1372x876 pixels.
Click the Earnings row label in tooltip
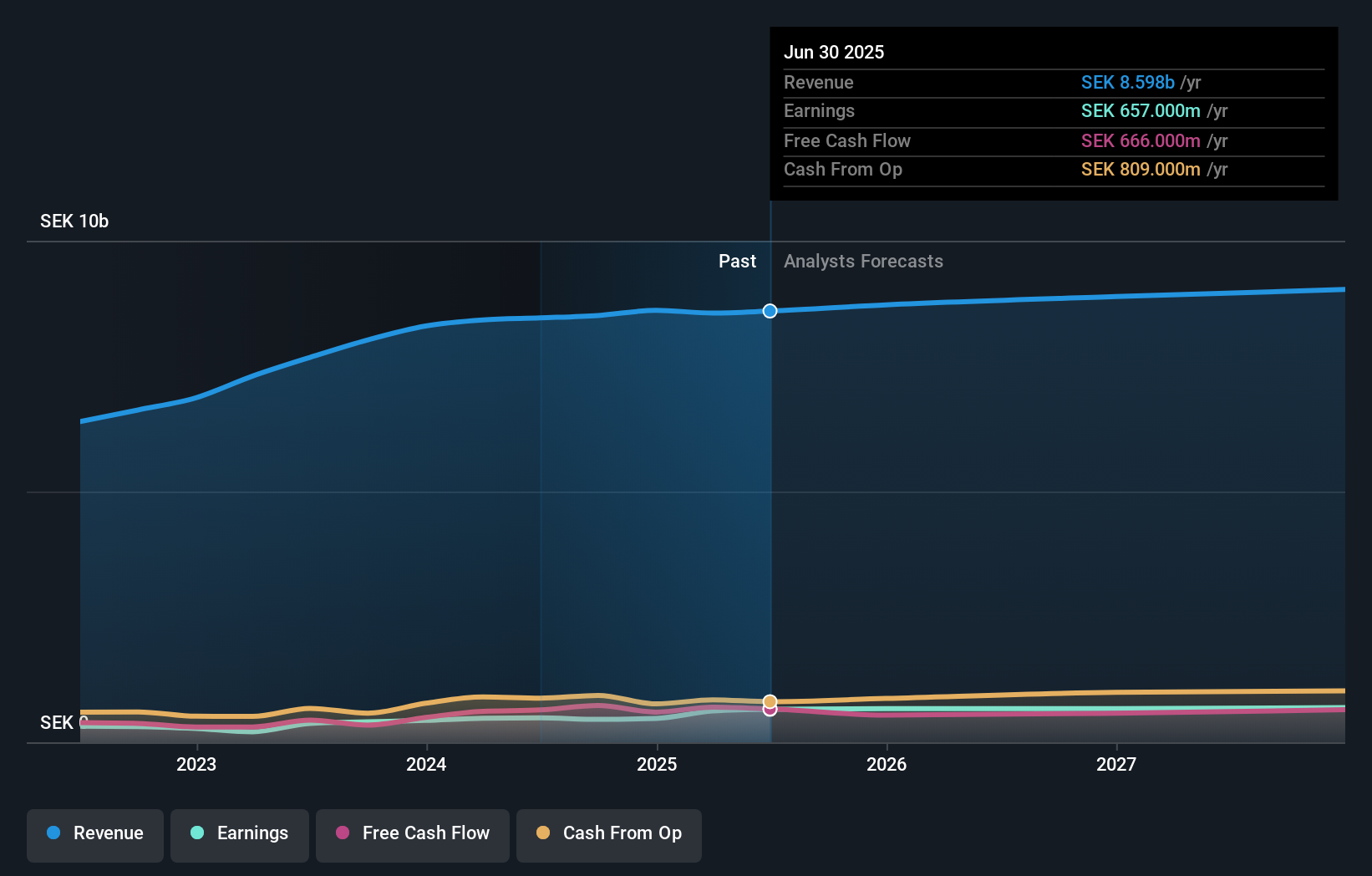[819, 110]
